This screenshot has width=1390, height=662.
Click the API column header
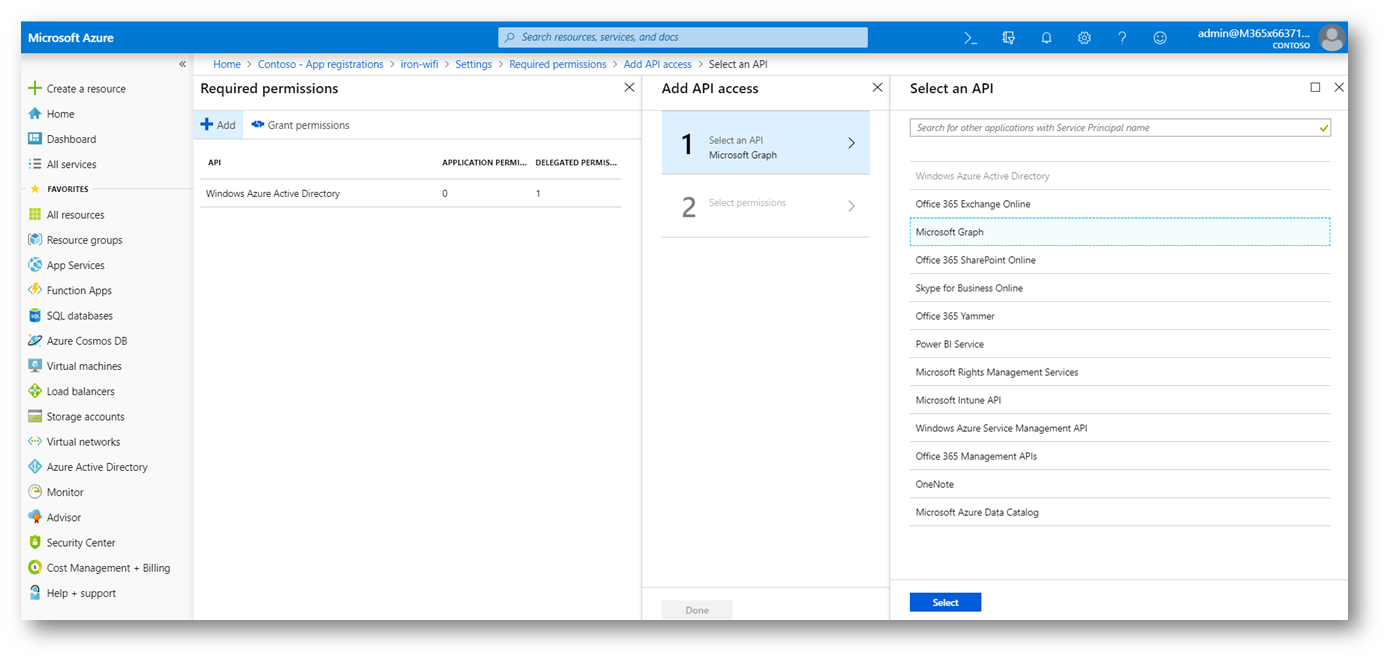(x=215, y=162)
